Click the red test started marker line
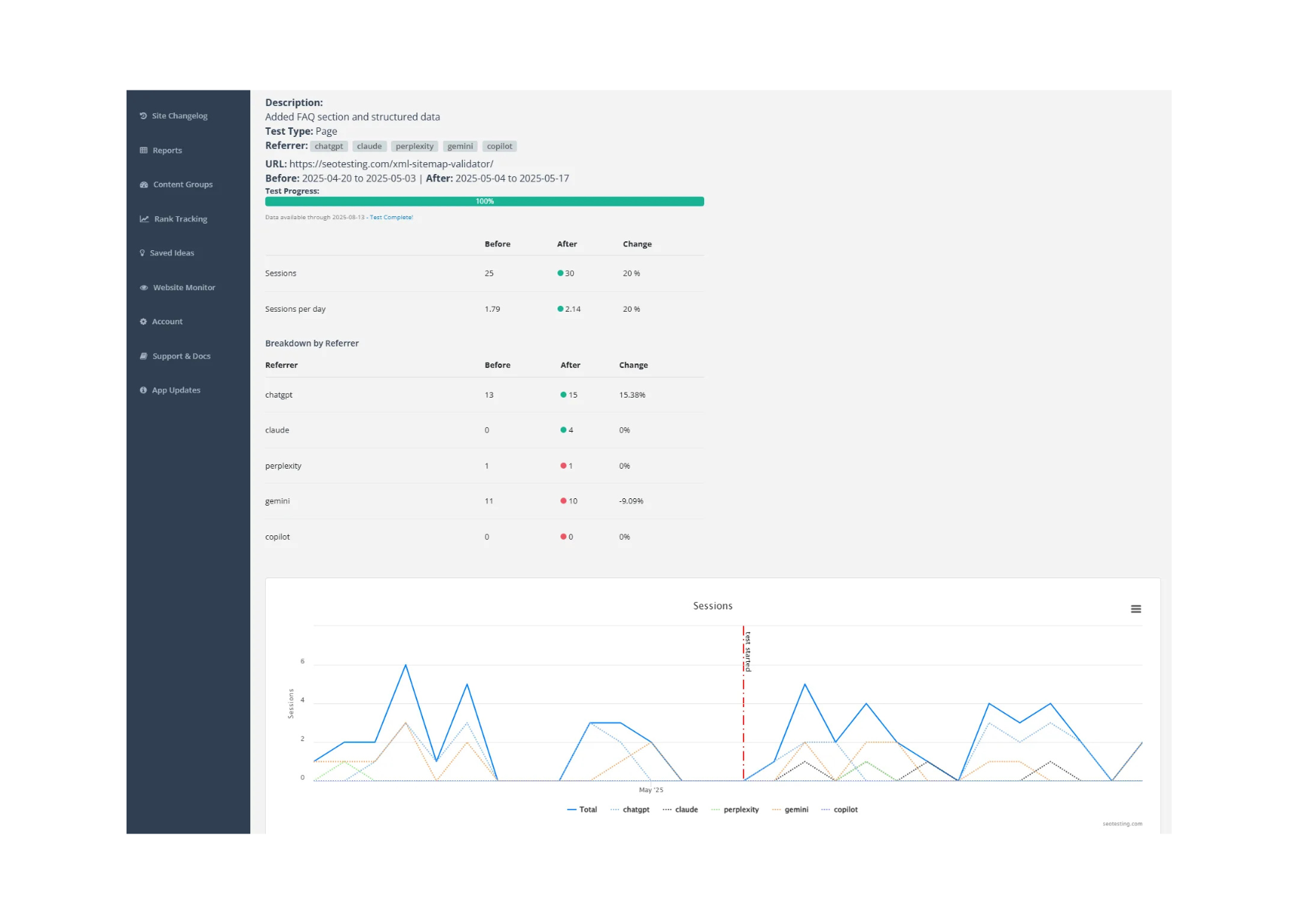 (743, 703)
